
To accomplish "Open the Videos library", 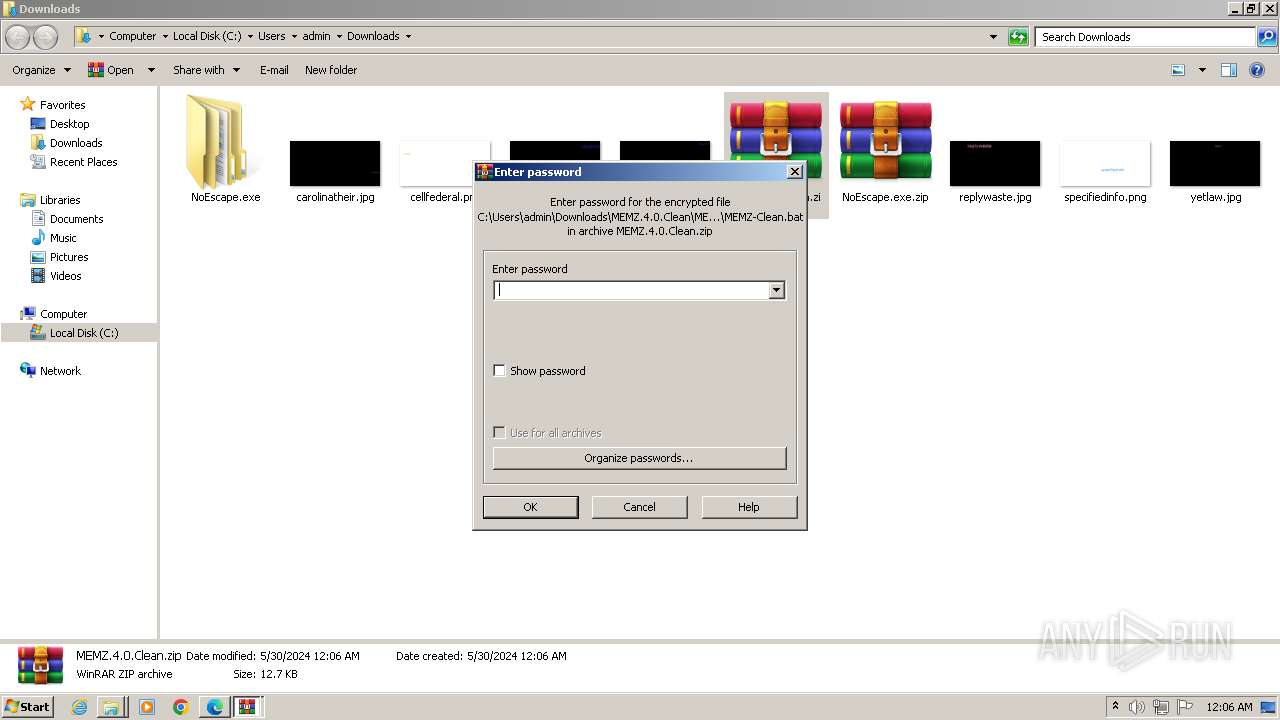I will (x=65, y=276).
